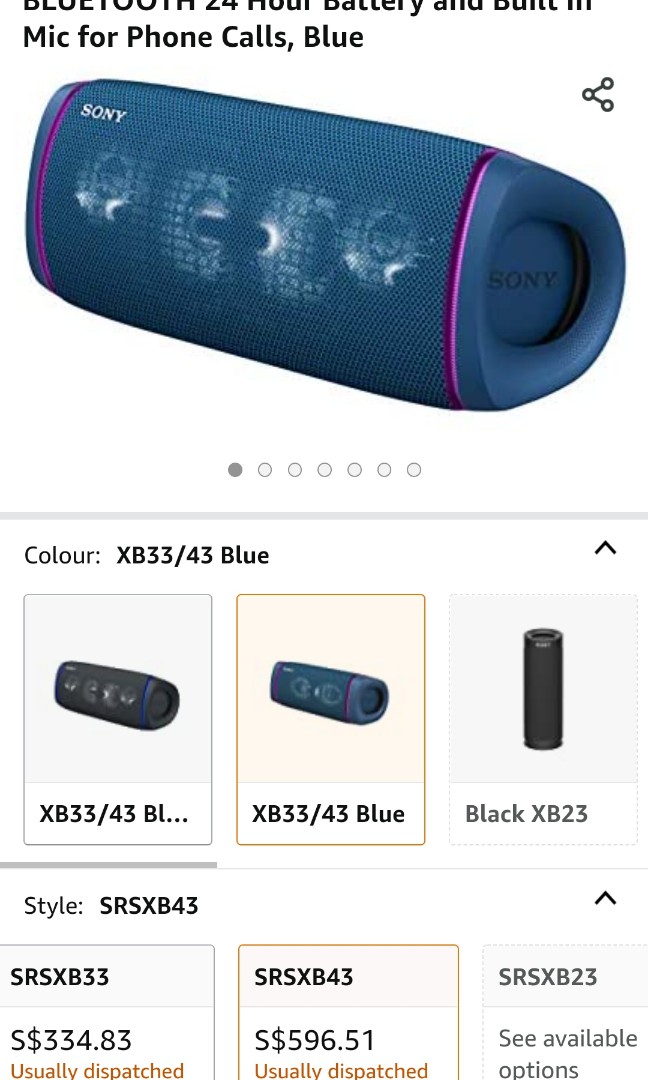Click the colour options horizontal scrollbar
648x1080 pixels.
point(108,864)
